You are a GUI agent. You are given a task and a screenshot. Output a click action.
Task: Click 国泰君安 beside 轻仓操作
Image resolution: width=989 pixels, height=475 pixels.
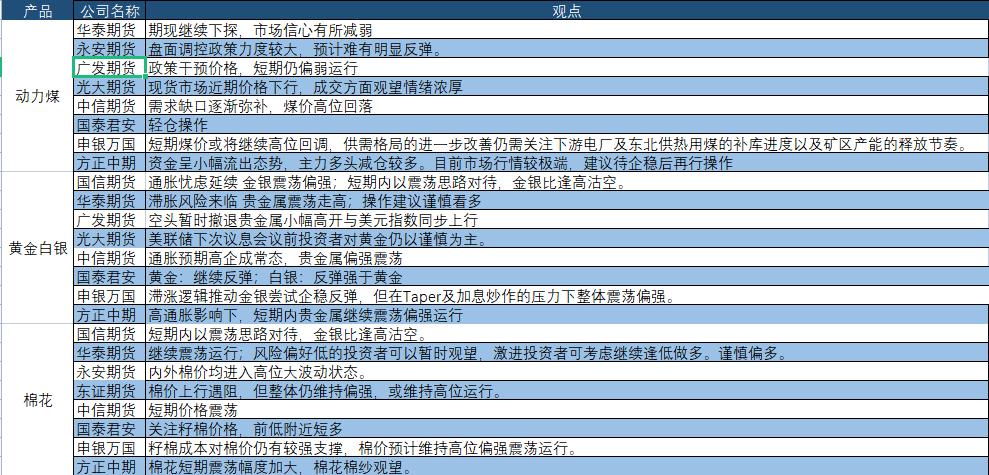(110, 124)
